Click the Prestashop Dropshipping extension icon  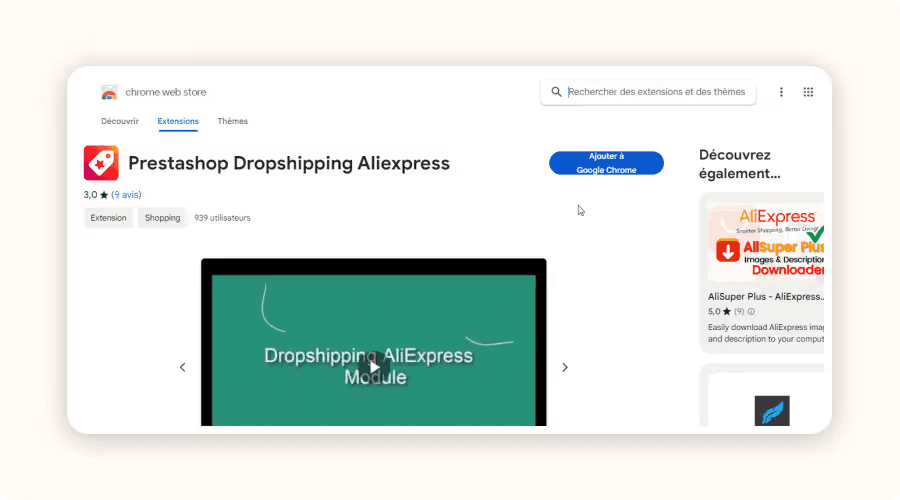click(x=101, y=163)
